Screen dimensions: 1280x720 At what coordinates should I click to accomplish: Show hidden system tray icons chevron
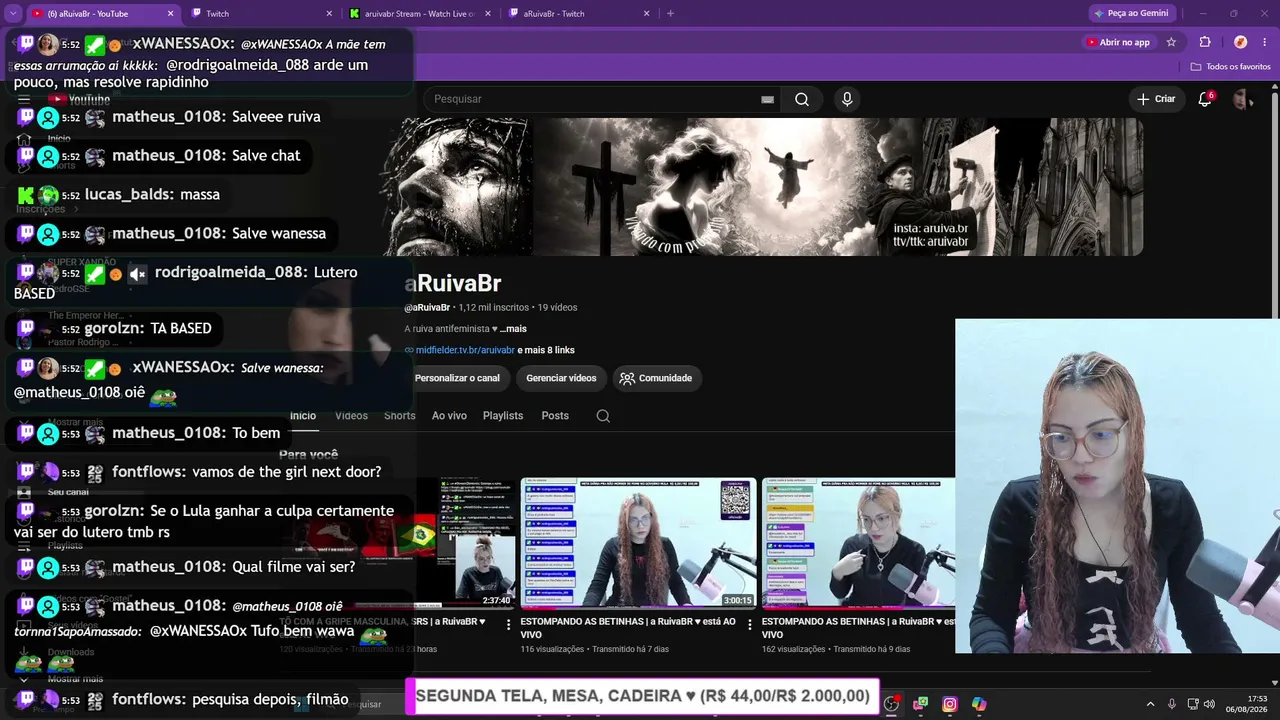coord(1150,704)
